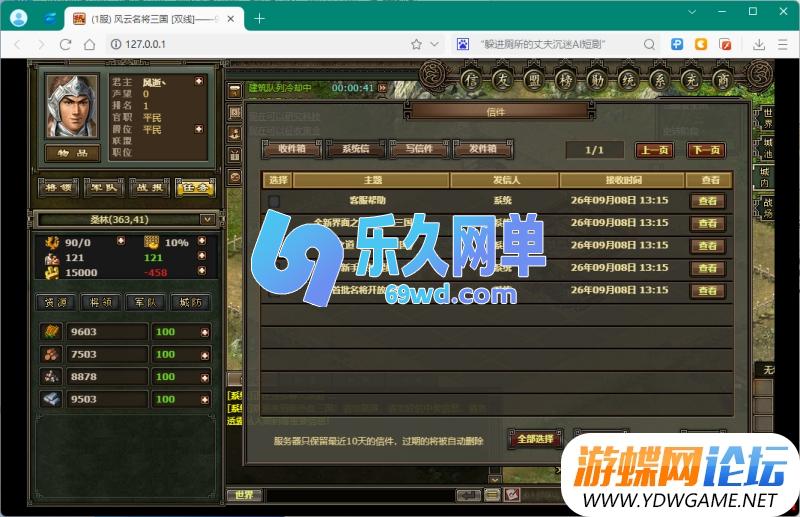Screen dimensions: 800x517
Task: Add to the 9603 food resource
Action: pos(205,332)
